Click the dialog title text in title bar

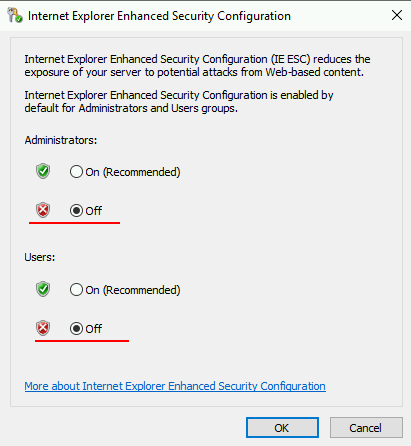coord(159,16)
